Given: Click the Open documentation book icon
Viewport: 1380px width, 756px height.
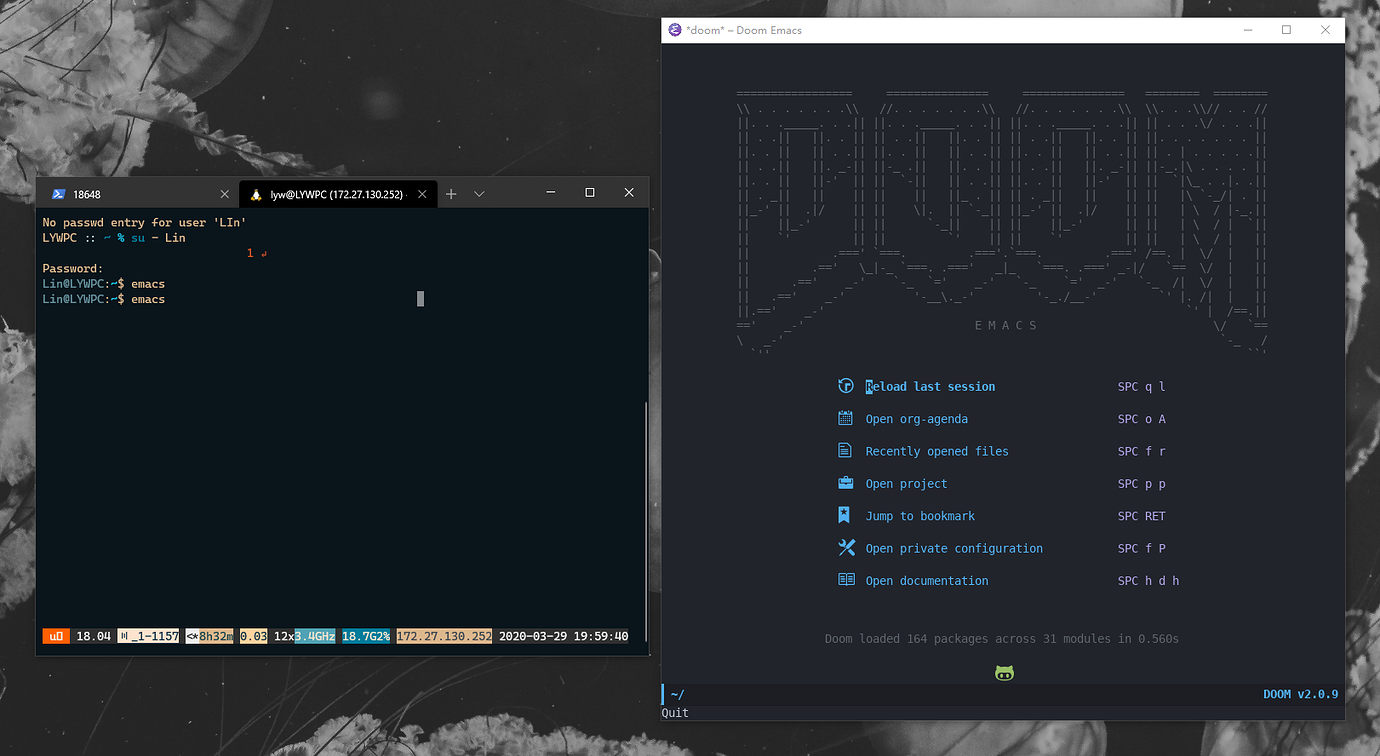Looking at the screenshot, I should click(846, 580).
